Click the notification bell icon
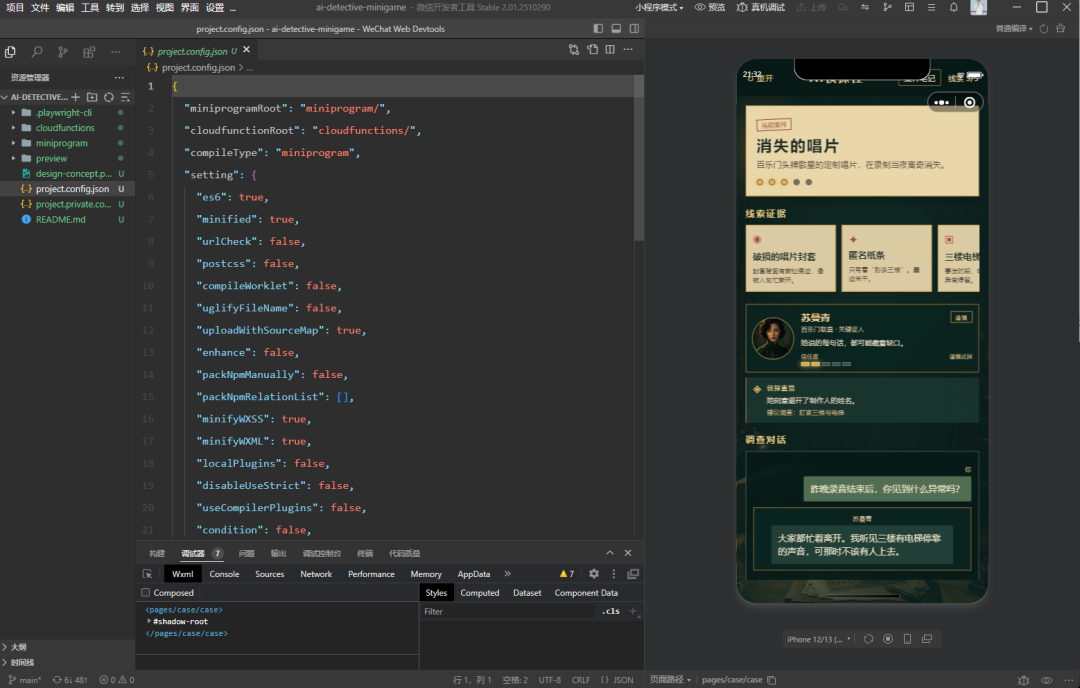This screenshot has height=688, width=1080. click(953, 7)
